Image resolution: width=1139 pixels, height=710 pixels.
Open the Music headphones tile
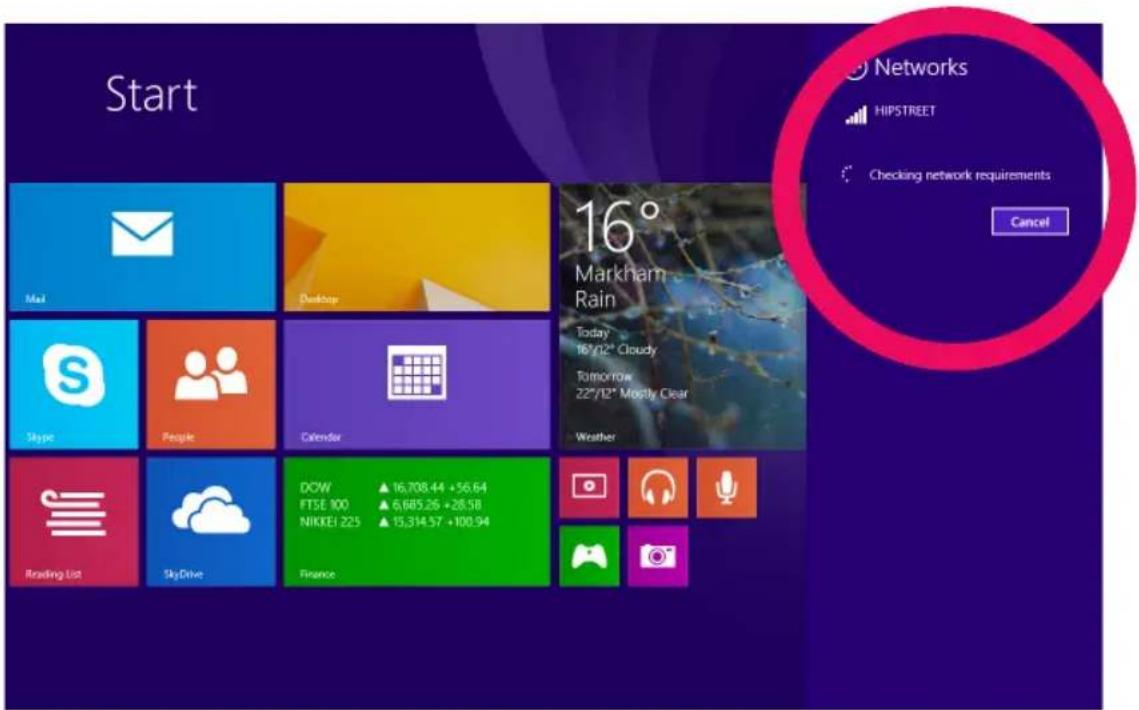(x=657, y=488)
